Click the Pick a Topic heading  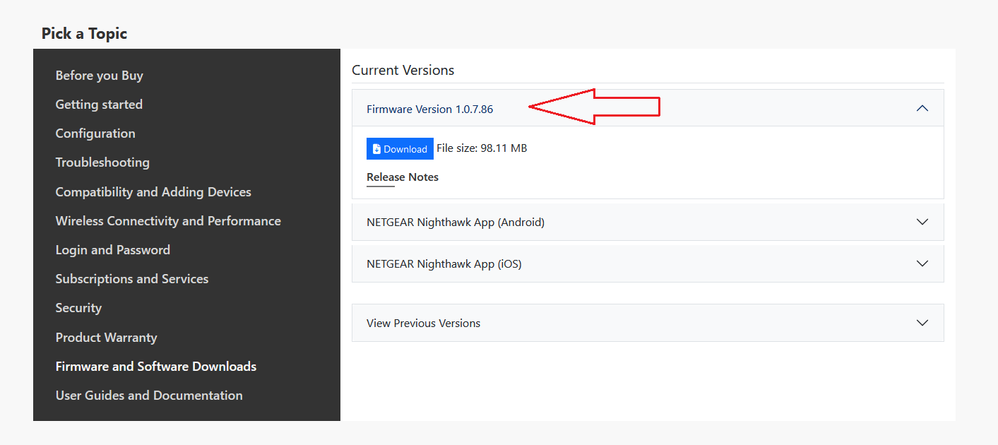pyautogui.click(x=84, y=34)
